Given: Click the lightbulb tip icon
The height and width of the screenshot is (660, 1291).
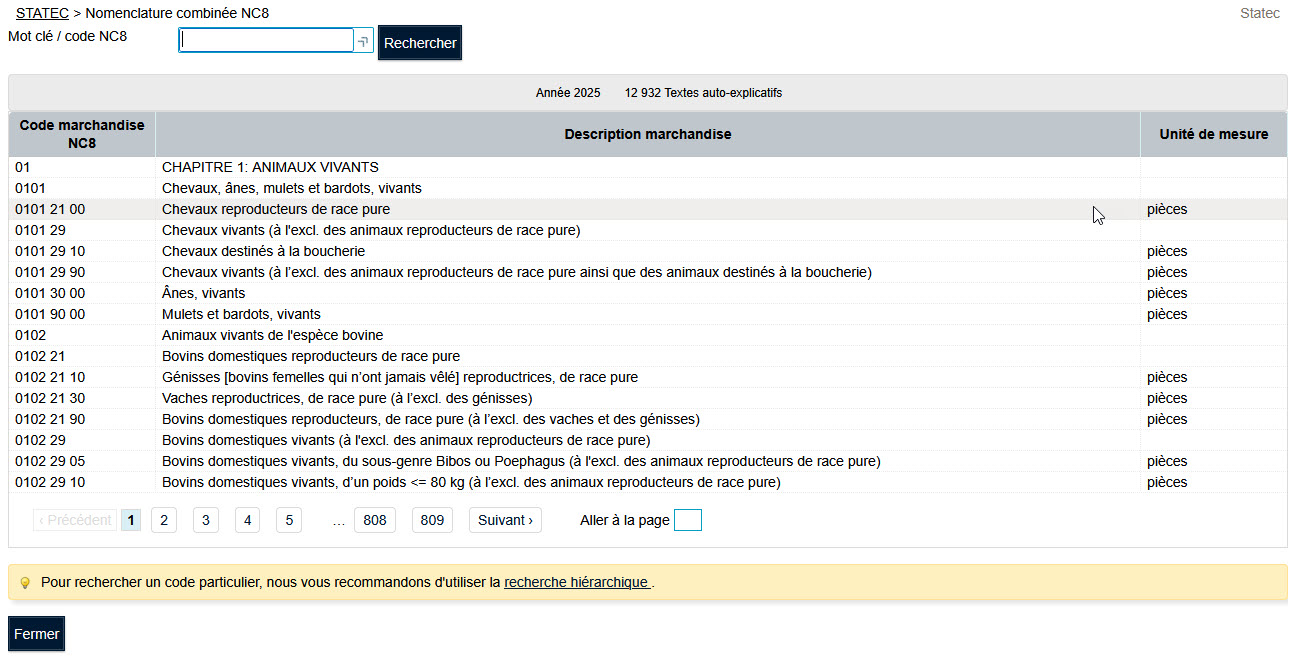Looking at the screenshot, I should tap(25, 583).
